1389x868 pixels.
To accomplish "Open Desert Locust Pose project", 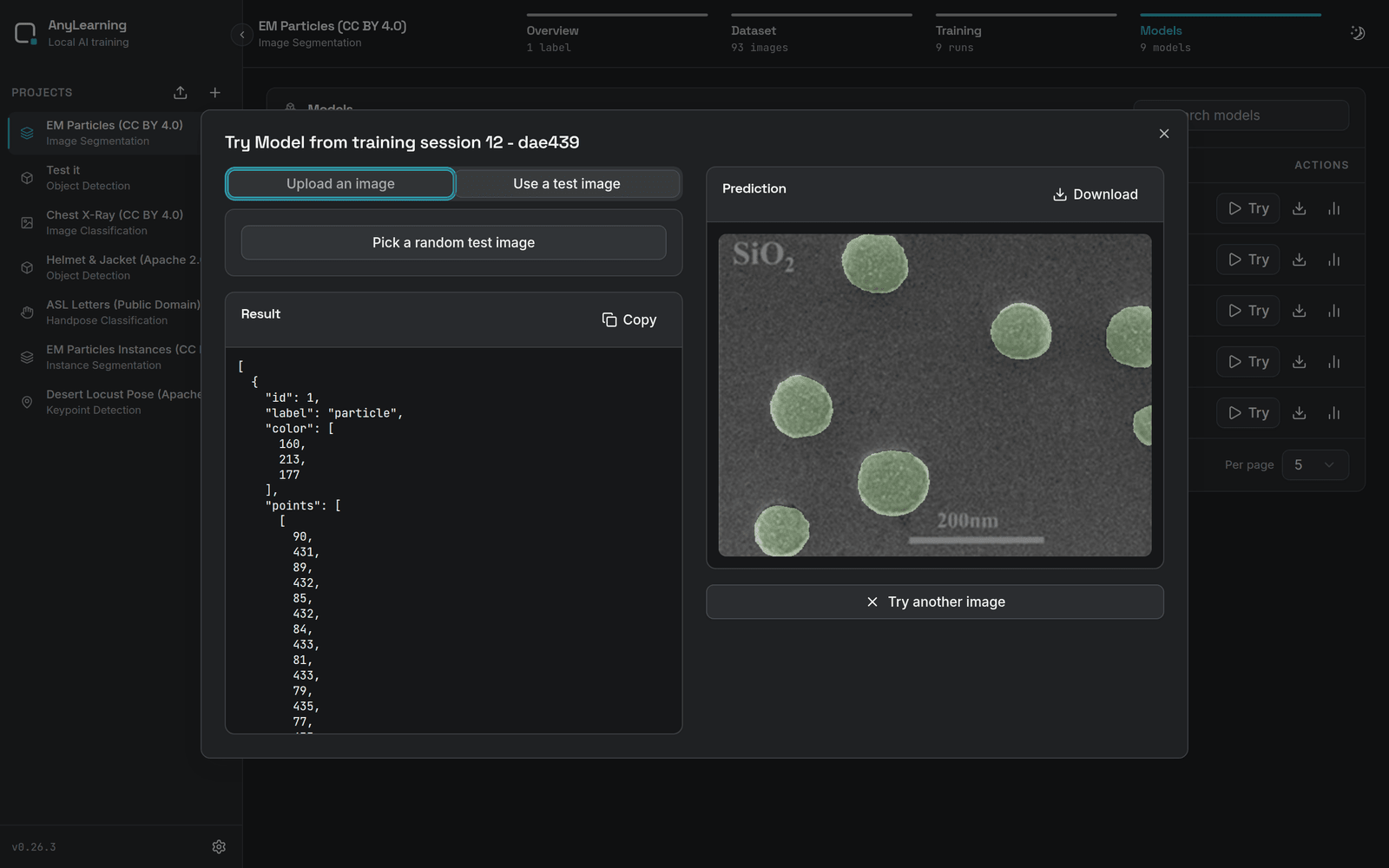I will click(x=105, y=402).
